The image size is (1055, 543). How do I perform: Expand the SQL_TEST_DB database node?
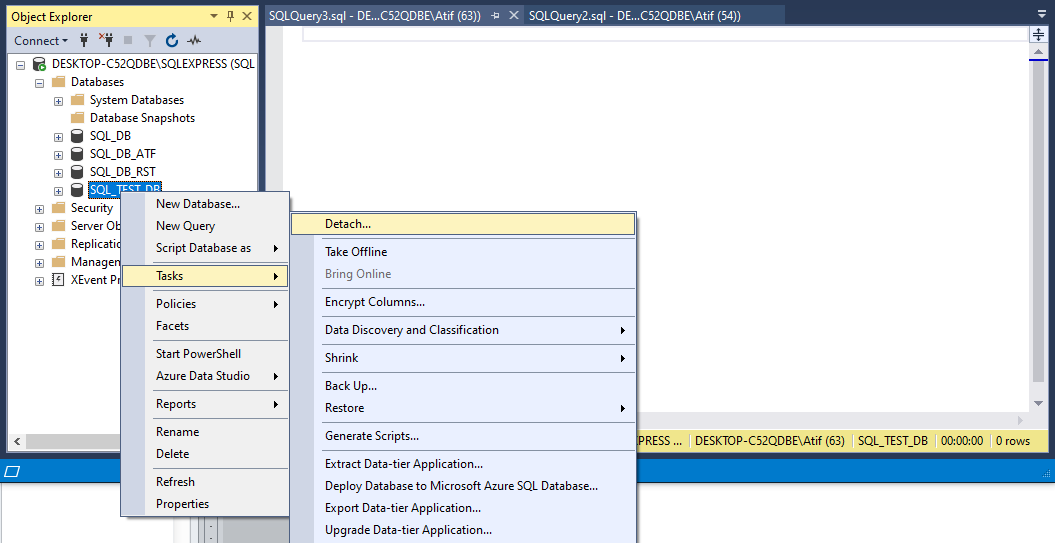coord(59,191)
